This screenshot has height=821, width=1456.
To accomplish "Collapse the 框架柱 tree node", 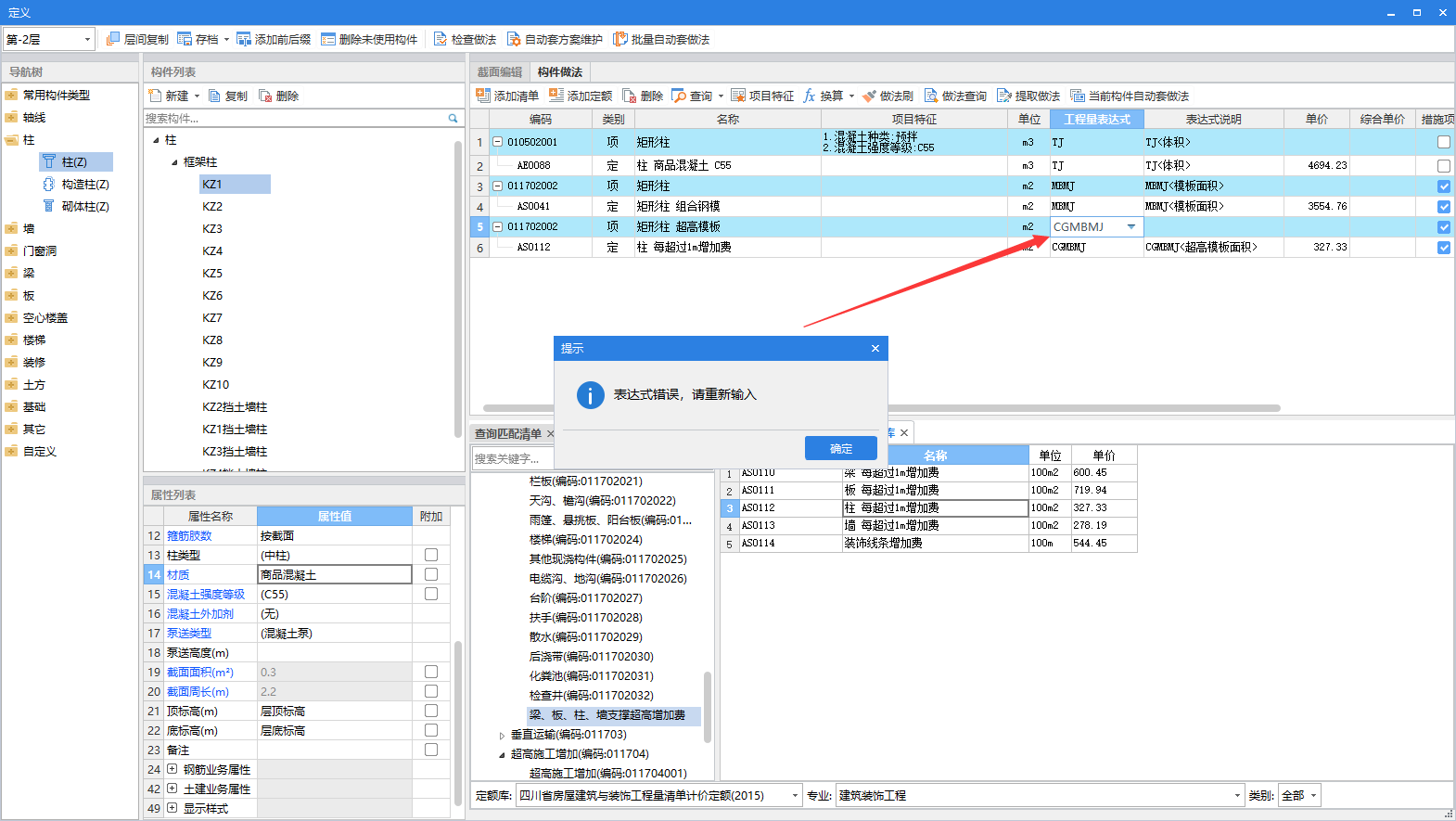I will pos(174,162).
